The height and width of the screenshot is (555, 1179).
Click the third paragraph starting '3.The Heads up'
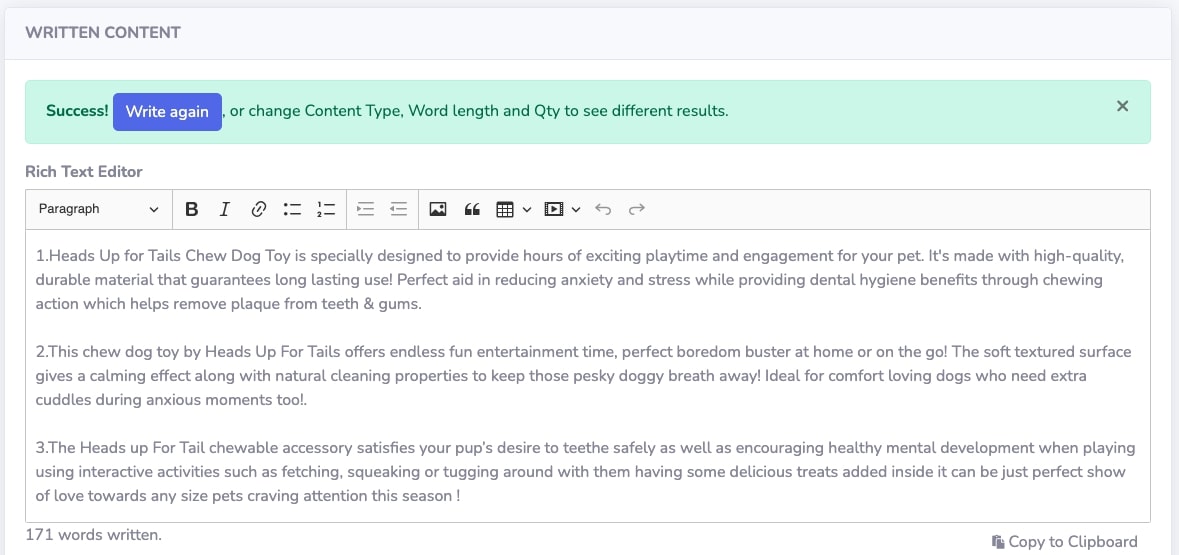(585, 472)
